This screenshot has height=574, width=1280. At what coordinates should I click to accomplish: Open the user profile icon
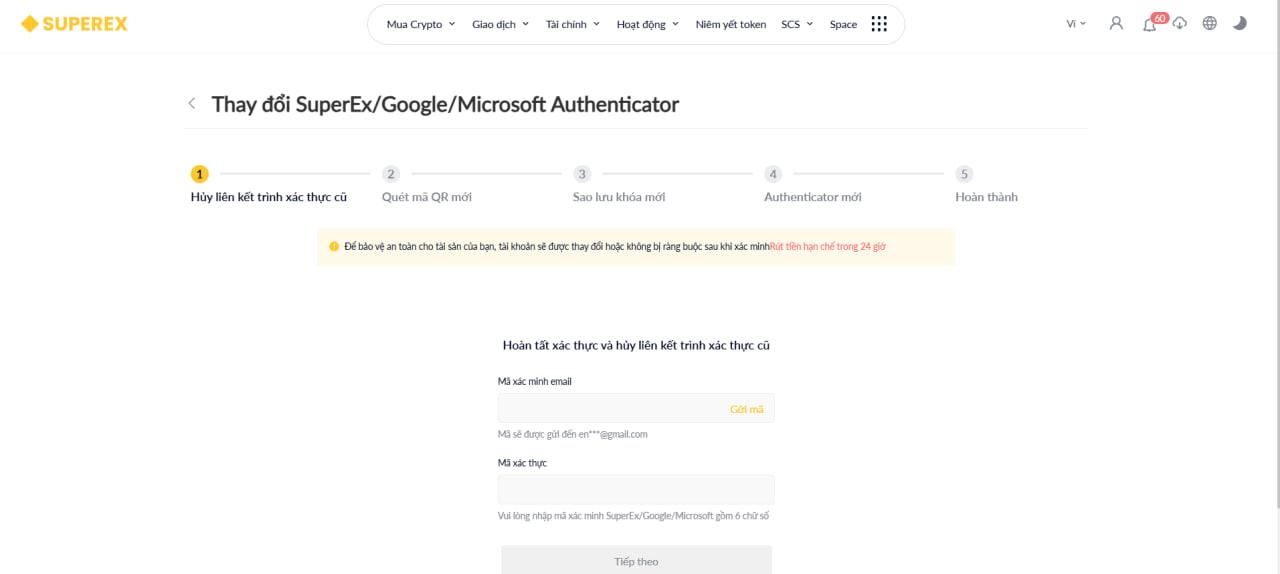[1116, 23]
